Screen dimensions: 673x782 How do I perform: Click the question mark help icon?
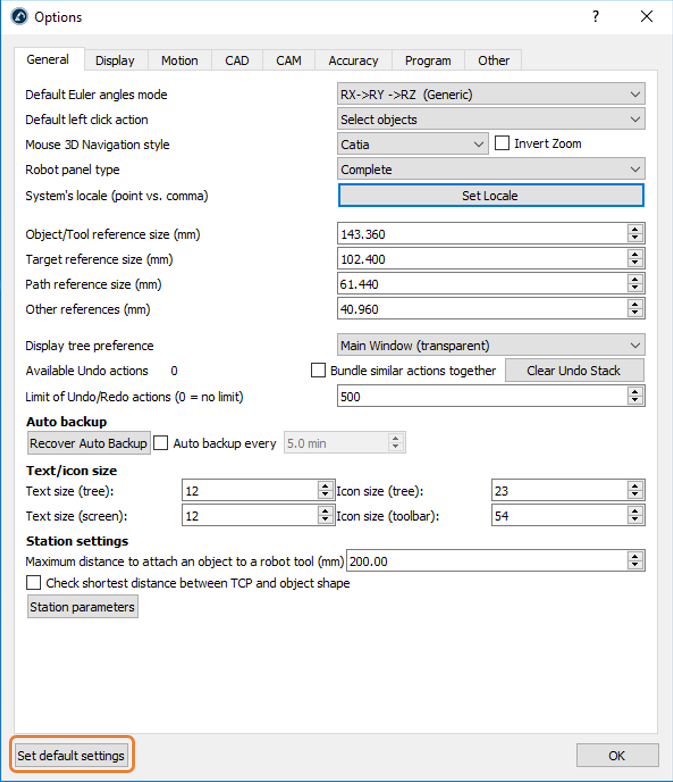(596, 17)
